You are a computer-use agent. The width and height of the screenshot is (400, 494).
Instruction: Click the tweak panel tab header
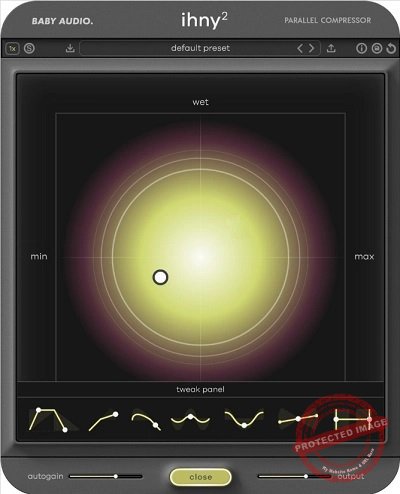click(200, 389)
